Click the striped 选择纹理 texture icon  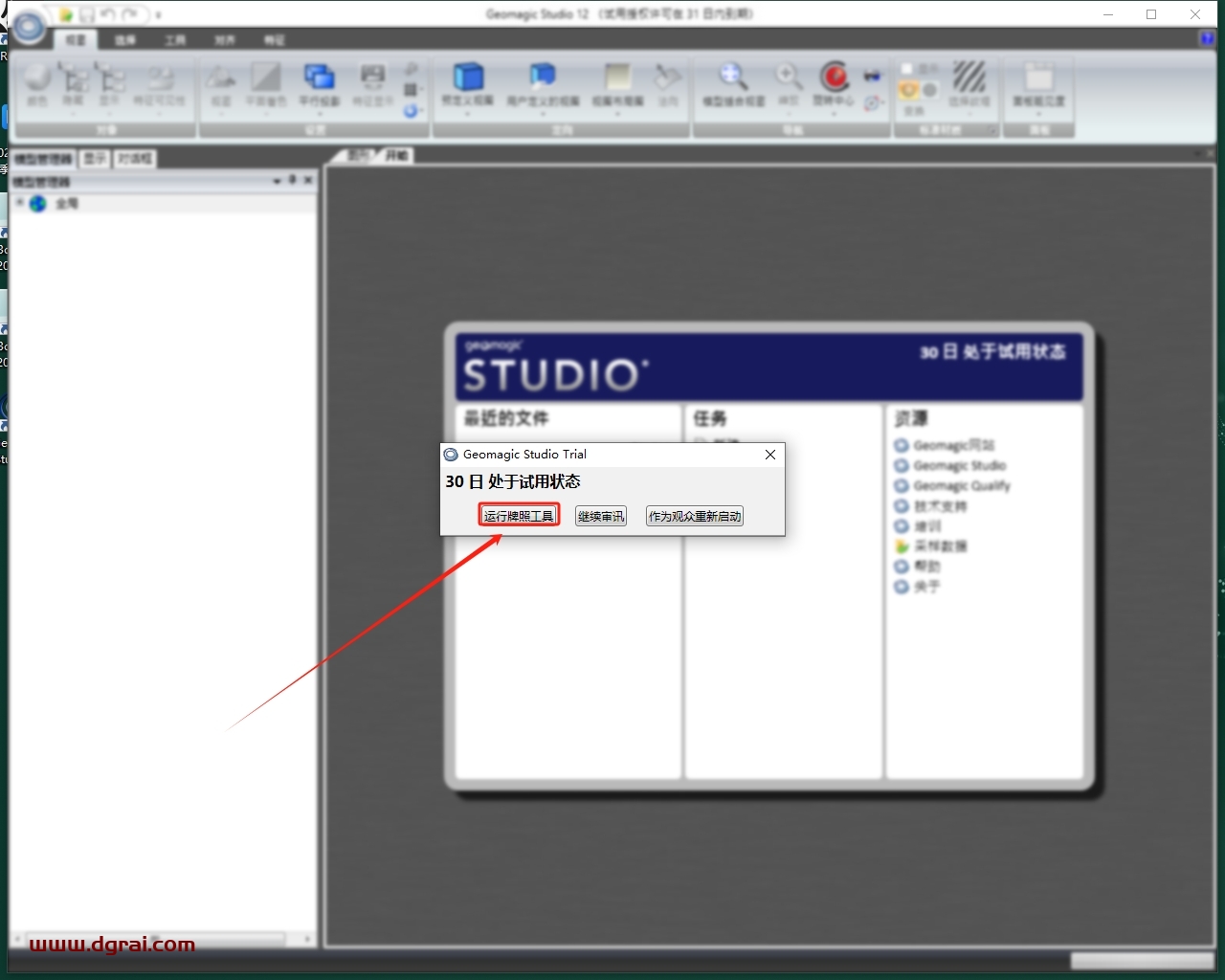pos(969,77)
